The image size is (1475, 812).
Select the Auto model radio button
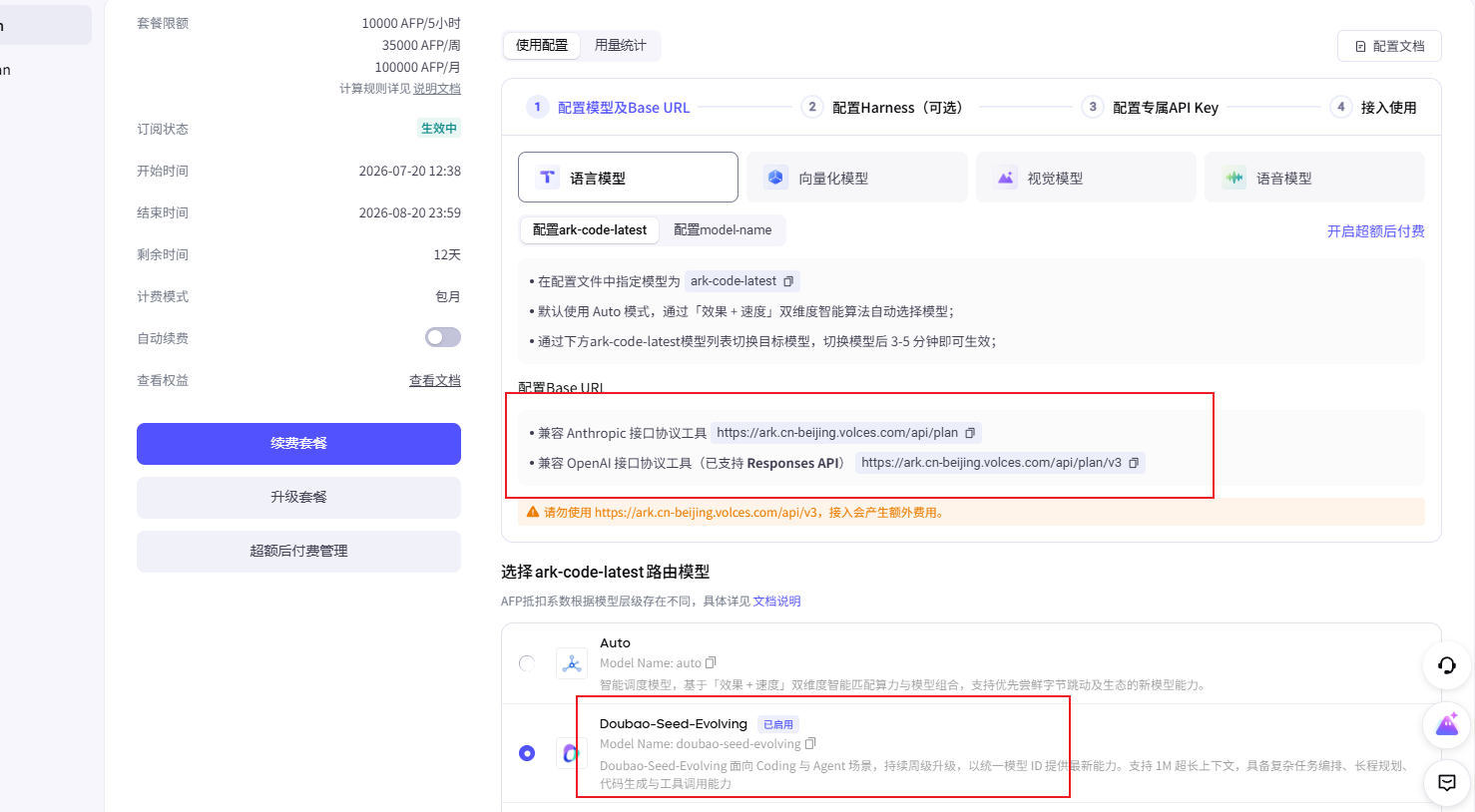click(527, 663)
